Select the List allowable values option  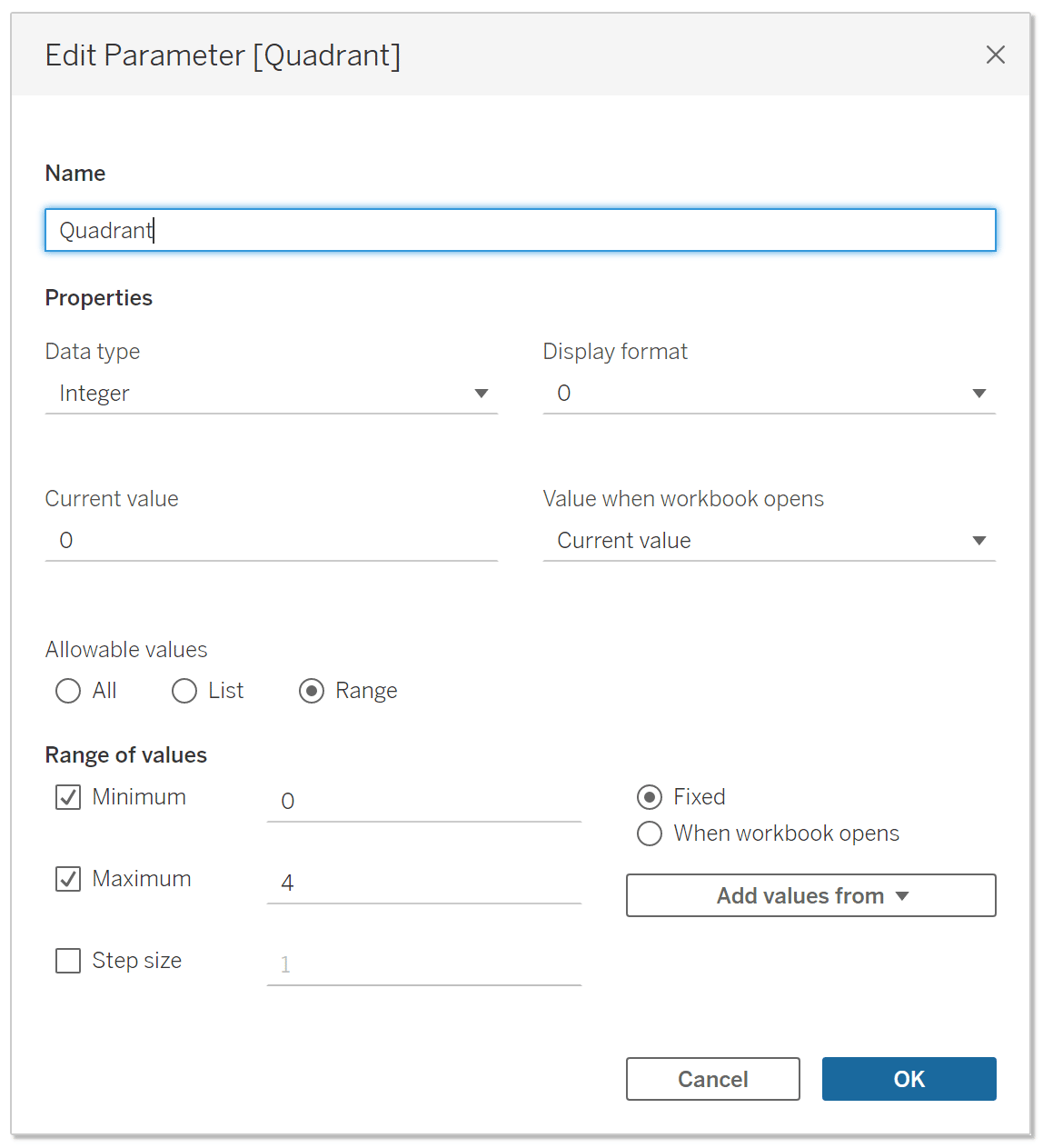184,691
